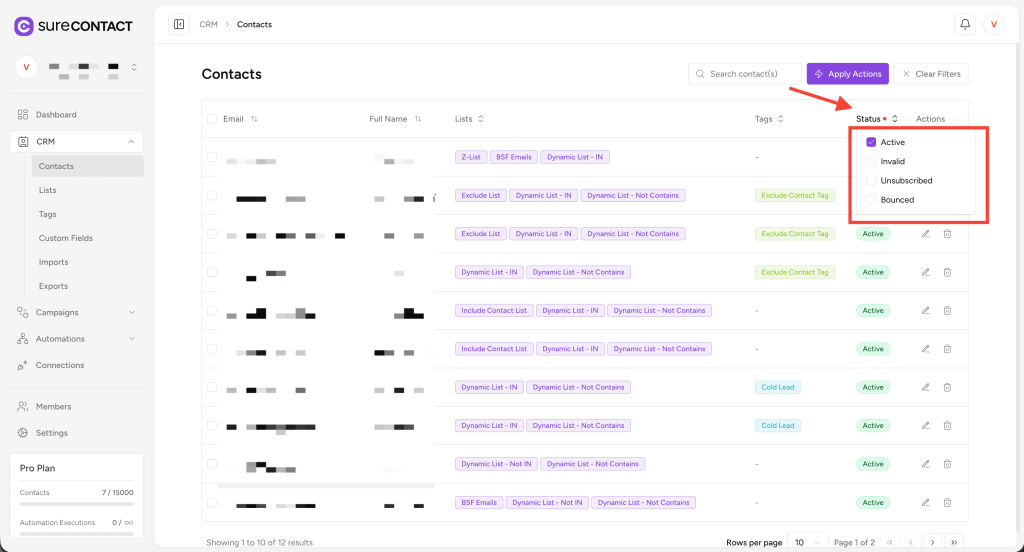Uncheck the Active status filter
The width and height of the screenshot is (1024, 552).
(871, 142)
